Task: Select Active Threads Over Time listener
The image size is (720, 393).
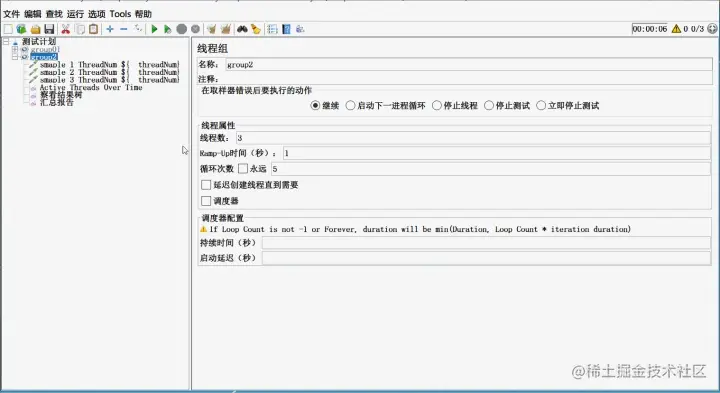Action: click(91, 87)
